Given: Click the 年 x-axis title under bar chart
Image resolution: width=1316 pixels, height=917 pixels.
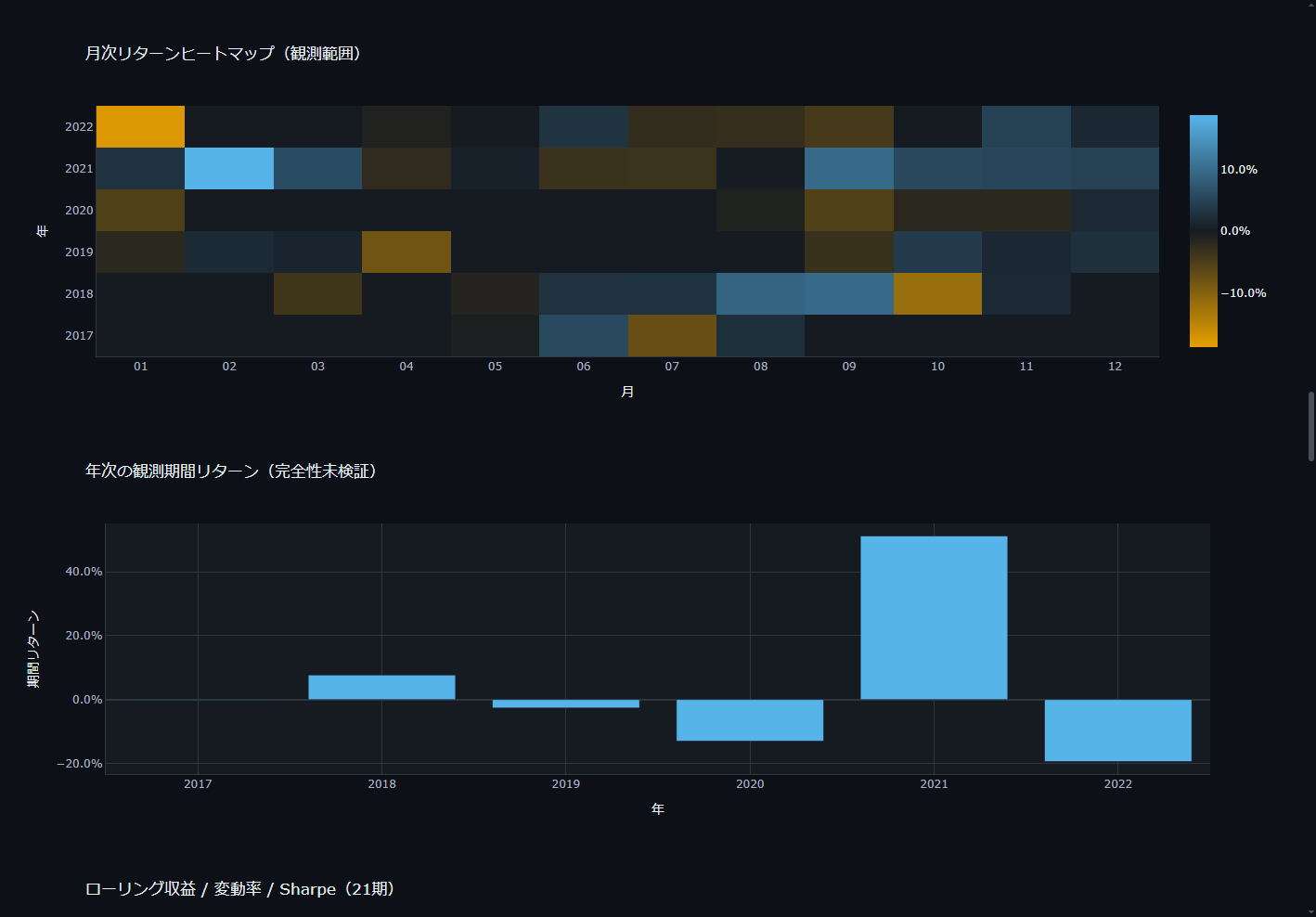Looking at the screenshot, I should tap(657, 809).
